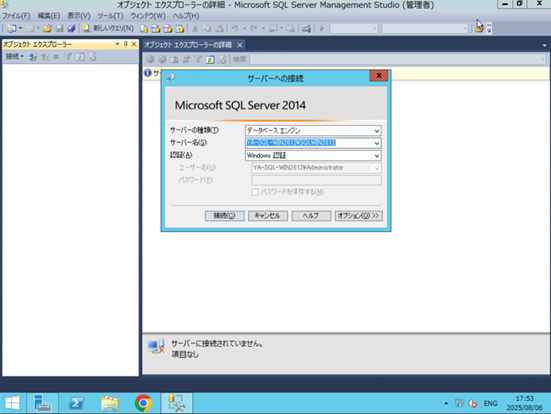Open the ウィンドウ(W) menu
This screenshot has height=414, width=551.
click(x=148, y=16)
